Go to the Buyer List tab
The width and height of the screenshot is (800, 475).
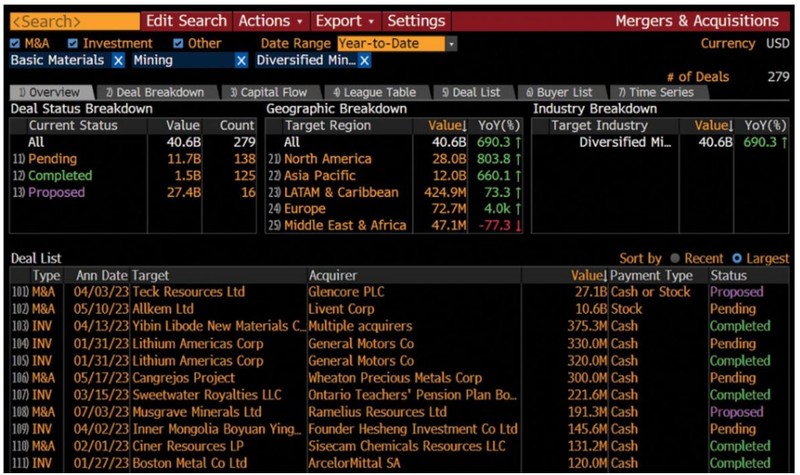pyautogui.click(x=561, y=92)
